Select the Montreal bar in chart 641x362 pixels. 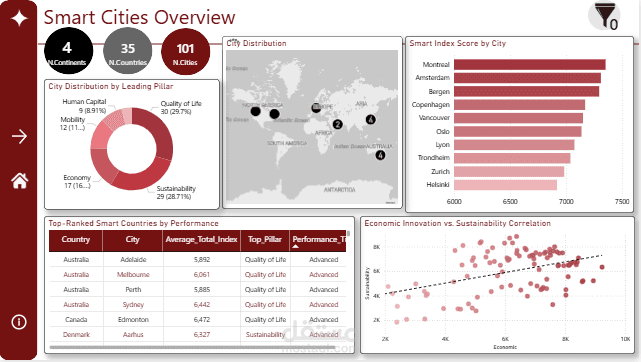point(529,65)
